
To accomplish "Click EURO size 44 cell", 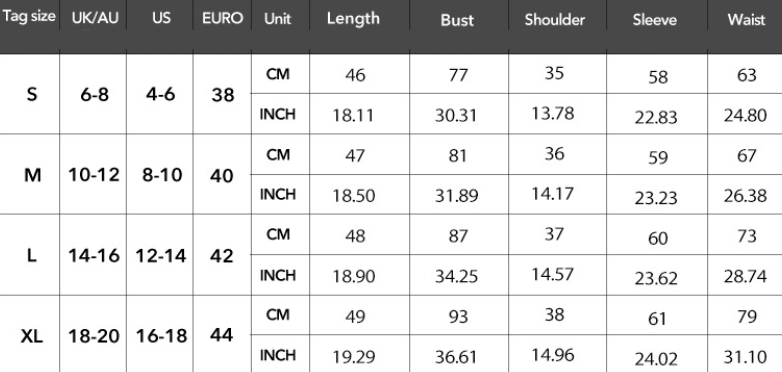I will click(222, 335).
